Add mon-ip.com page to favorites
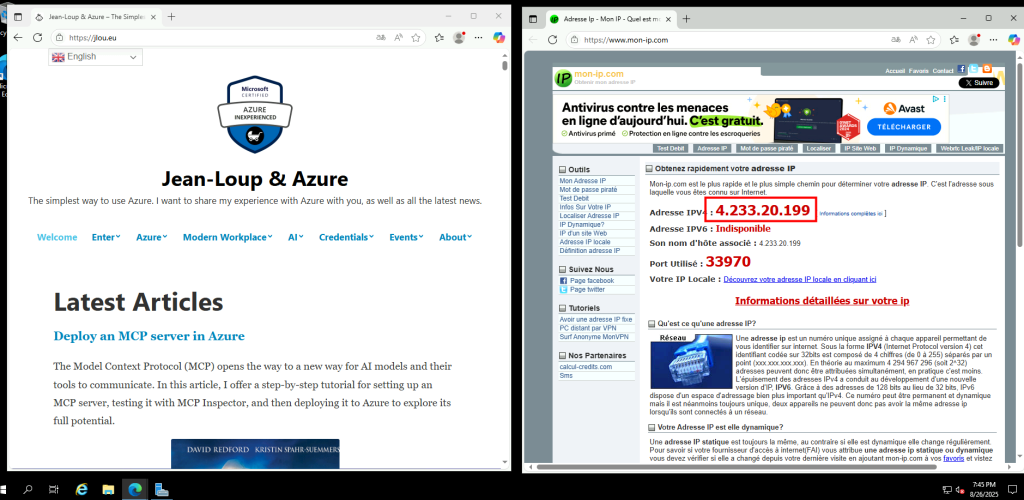 pyautogui.click(x=931, y=40)
